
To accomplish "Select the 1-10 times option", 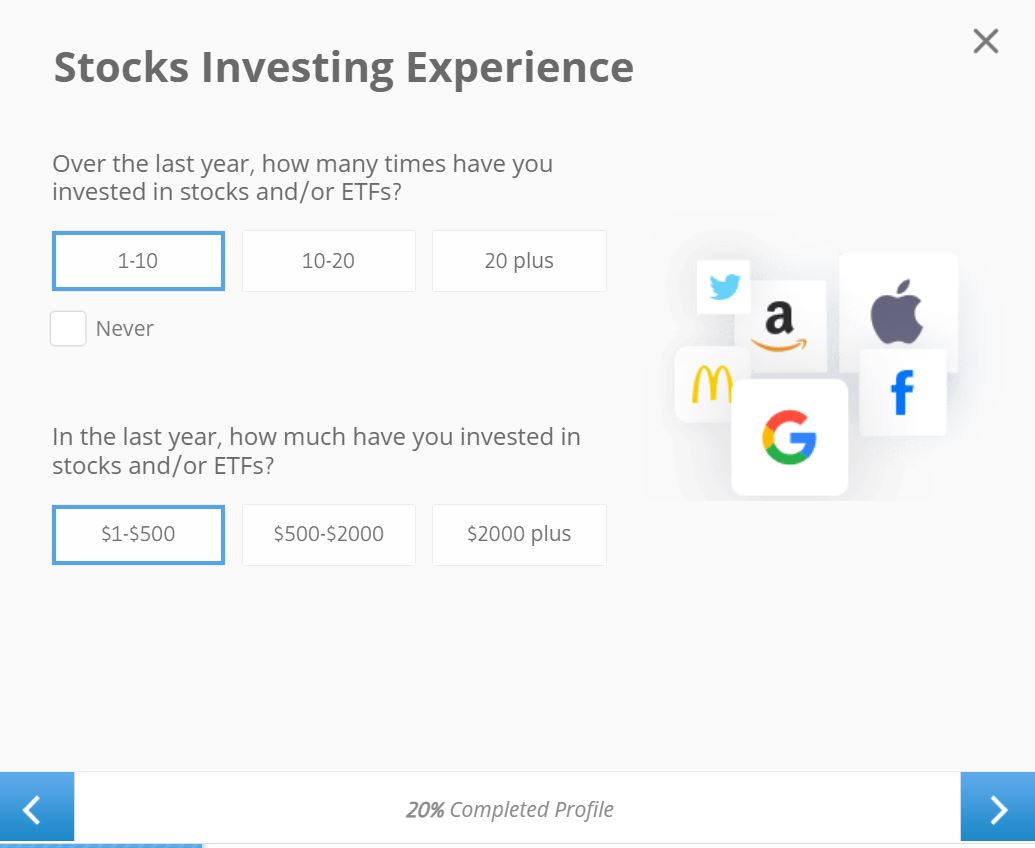I will coord(138,261).
